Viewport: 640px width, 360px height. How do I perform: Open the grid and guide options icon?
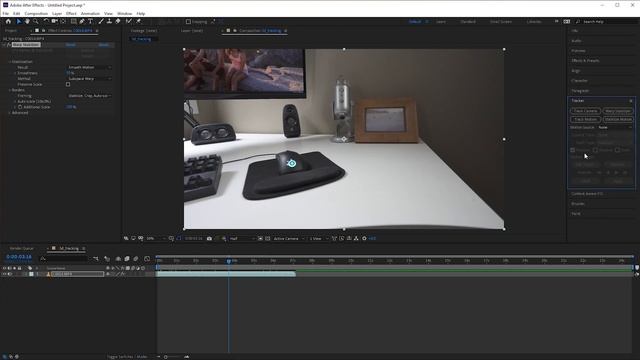tap(171, 238)
